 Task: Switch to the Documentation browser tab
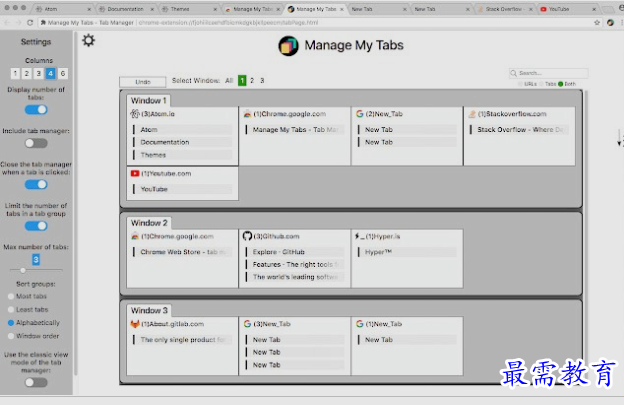pos(126,9)
